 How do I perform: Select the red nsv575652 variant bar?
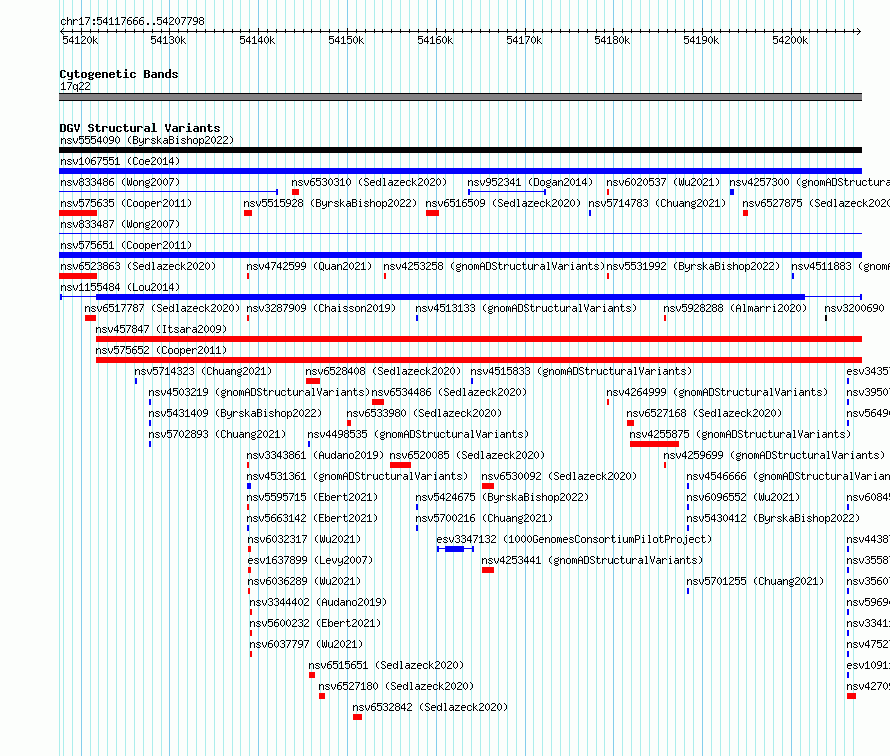point(479,360)
